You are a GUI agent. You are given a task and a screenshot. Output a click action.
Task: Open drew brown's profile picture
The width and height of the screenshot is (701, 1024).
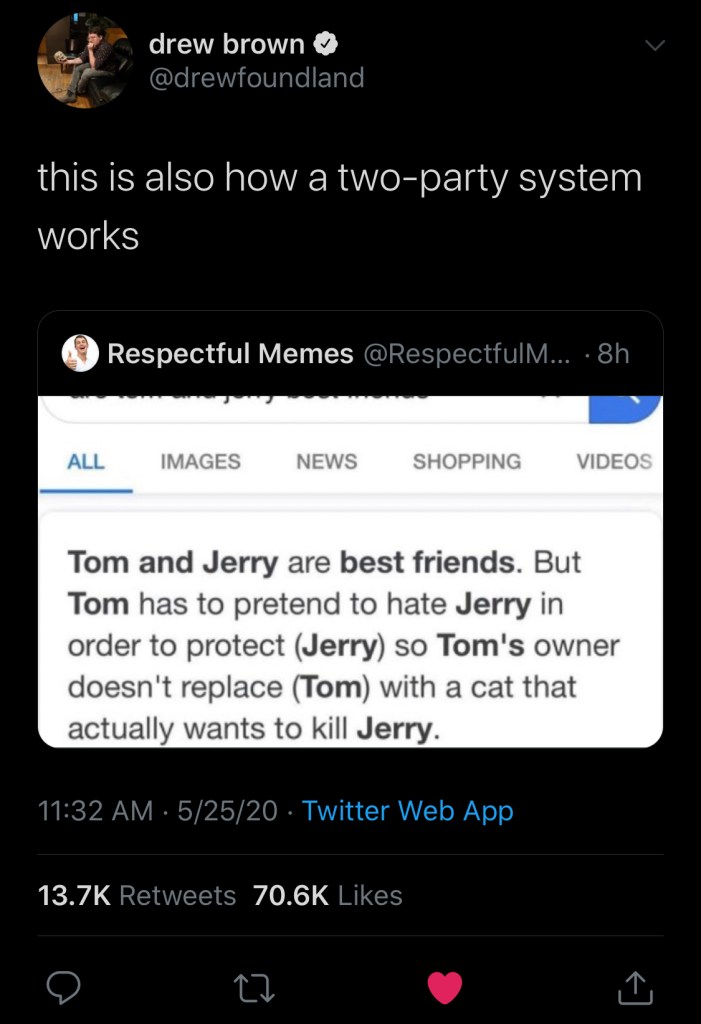click(85, 60)
